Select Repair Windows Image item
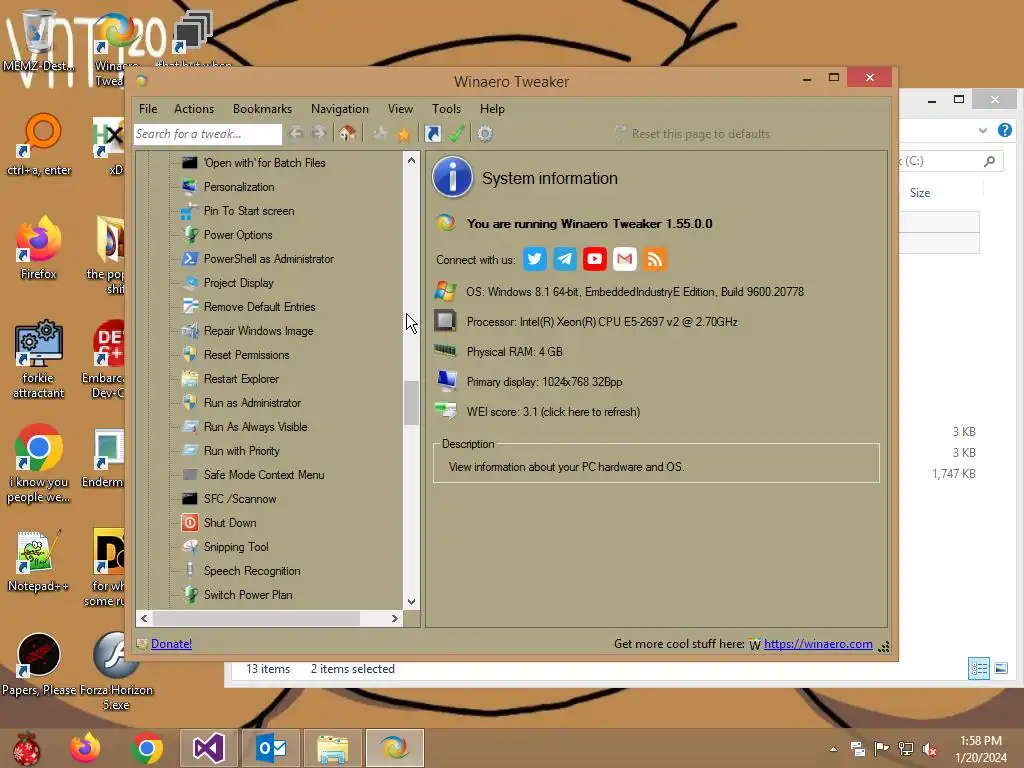 coord(258,331)
